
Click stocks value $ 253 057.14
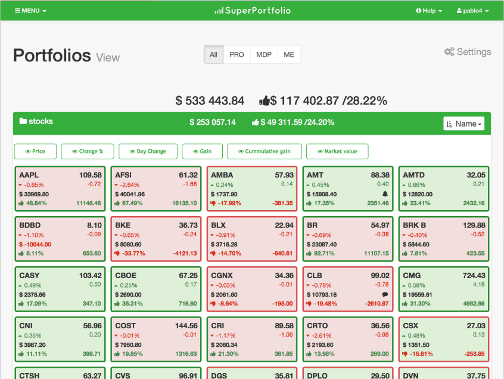[212, 122]
